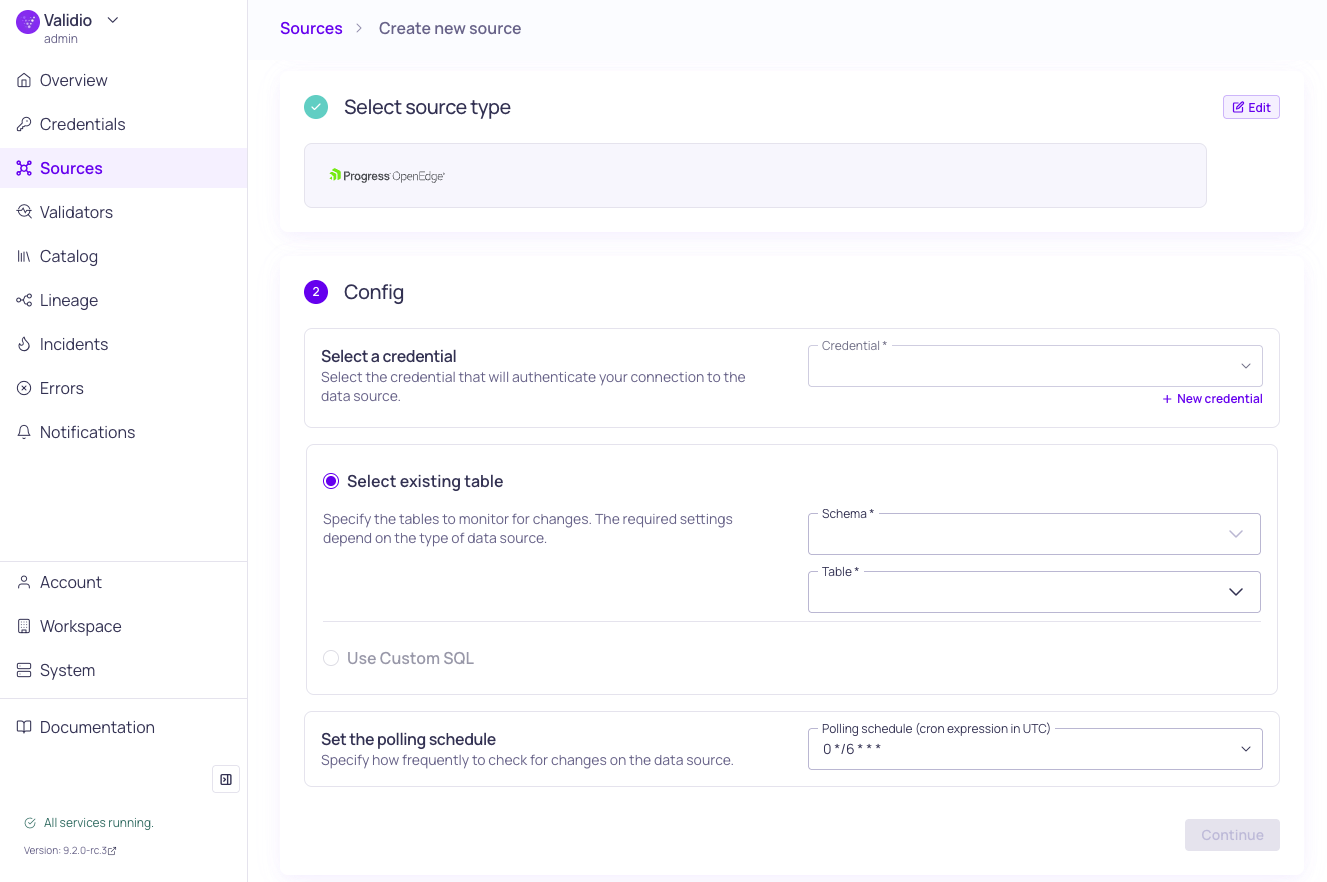Click the Overview home icon
The image size is (1327, 882).
pyautogui.click(x=24, y=80)
